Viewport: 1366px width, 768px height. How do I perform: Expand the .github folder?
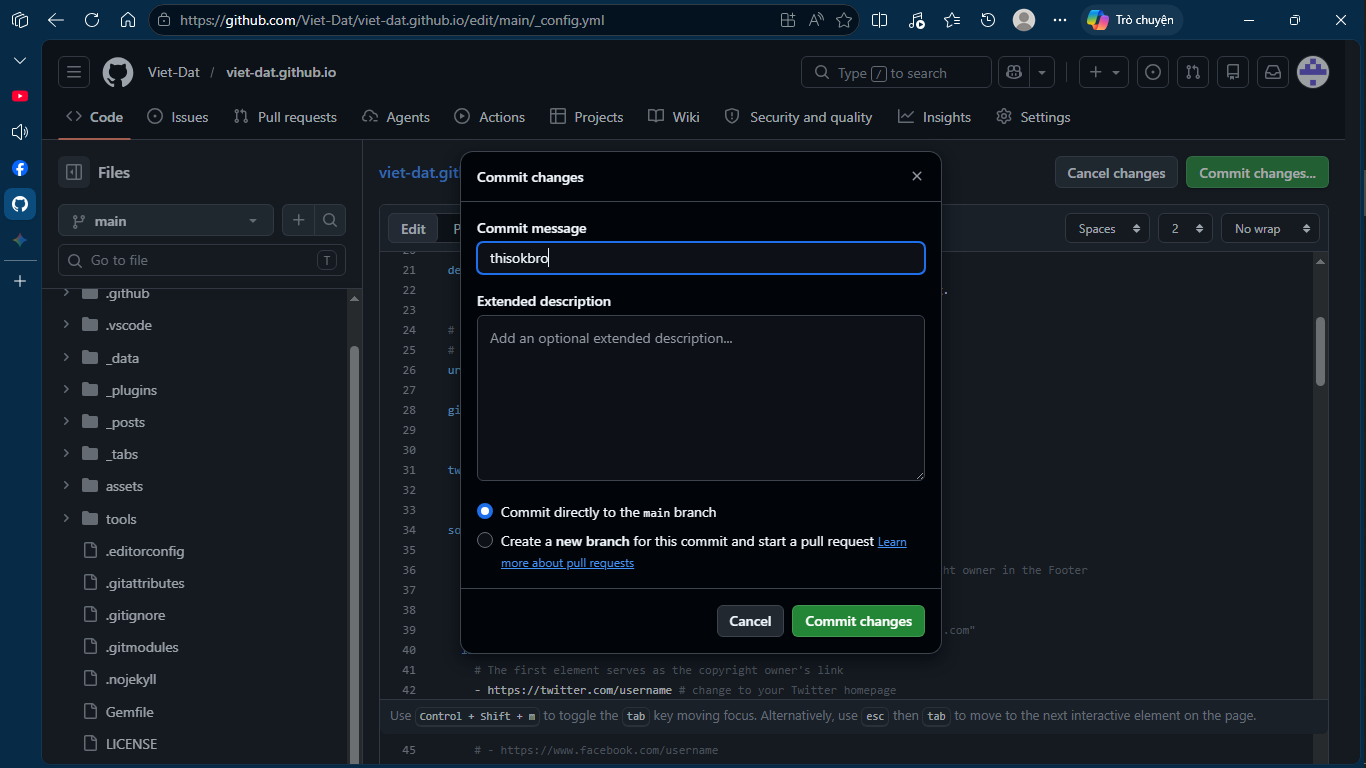point(66,293)
